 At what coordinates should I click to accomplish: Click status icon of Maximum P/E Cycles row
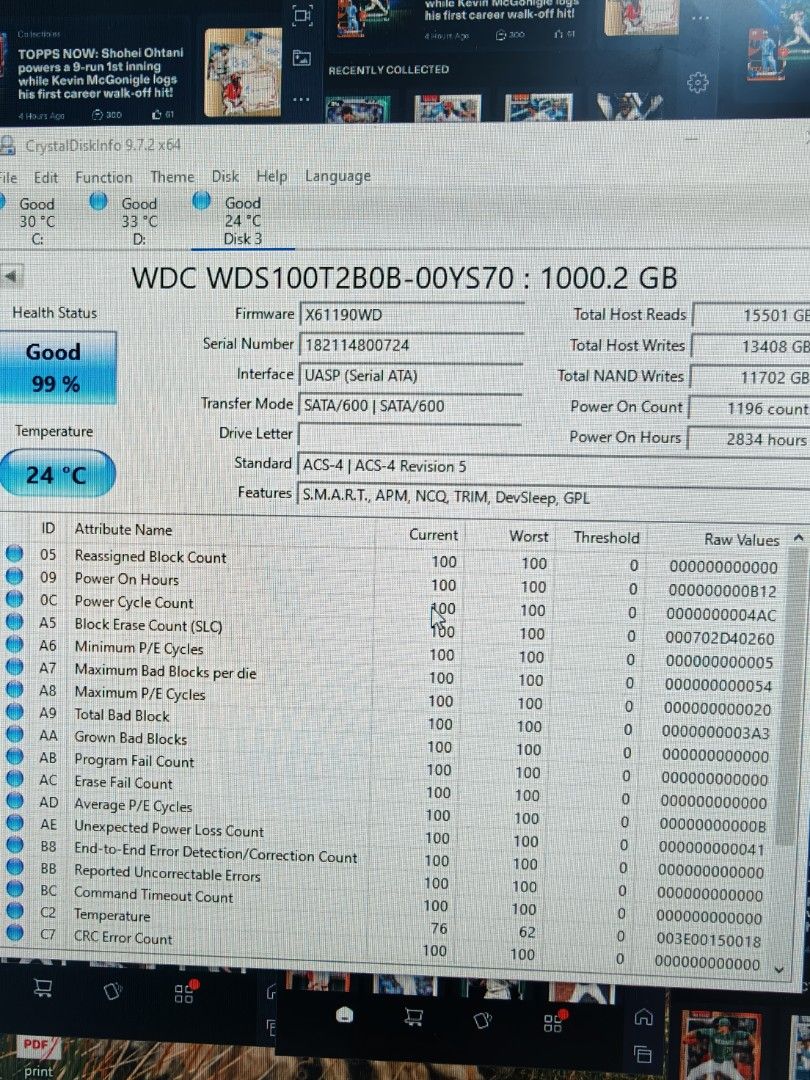[x=14, y=689]
